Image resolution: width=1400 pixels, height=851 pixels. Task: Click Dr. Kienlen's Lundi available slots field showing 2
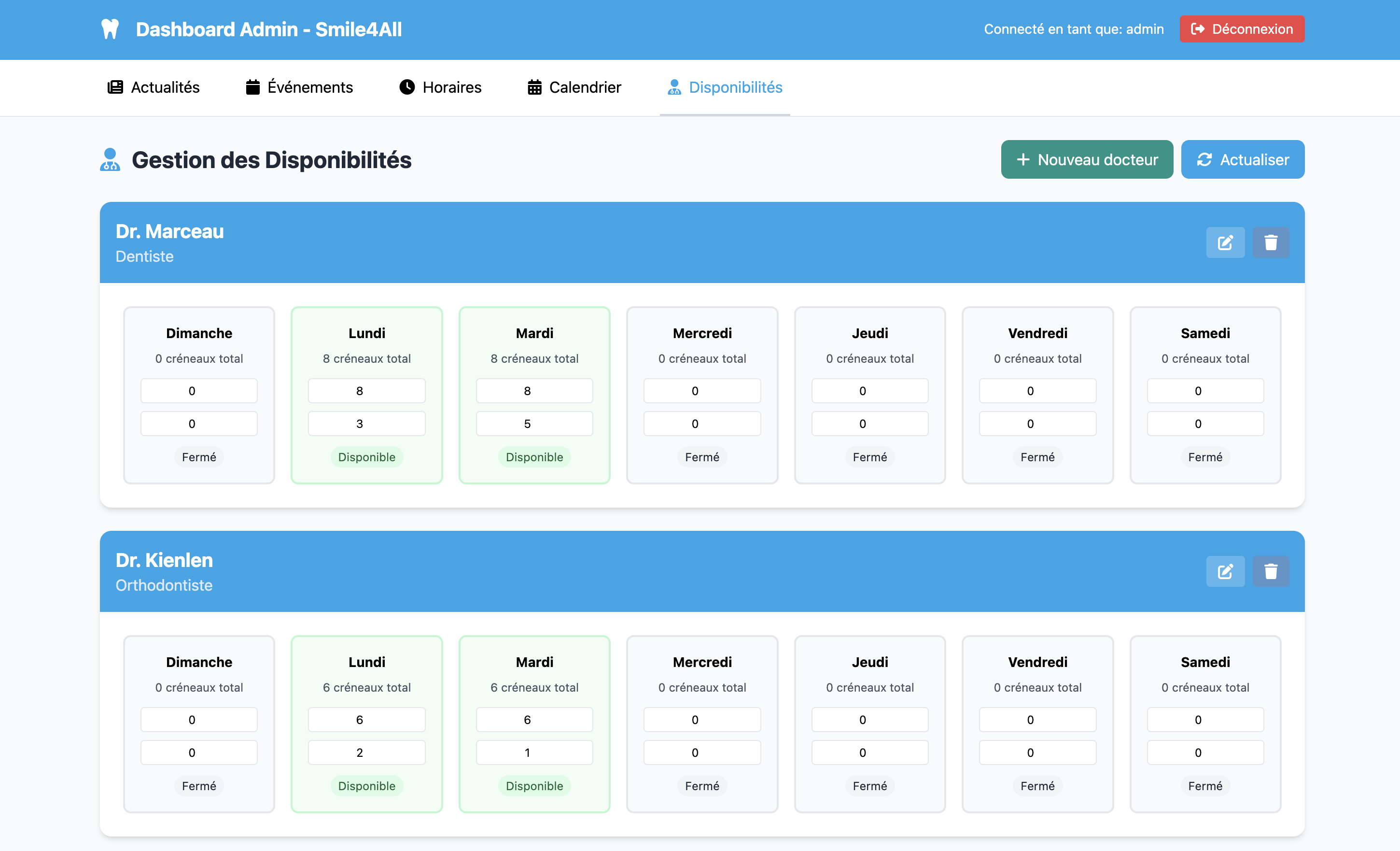click(x=366, y=752)
